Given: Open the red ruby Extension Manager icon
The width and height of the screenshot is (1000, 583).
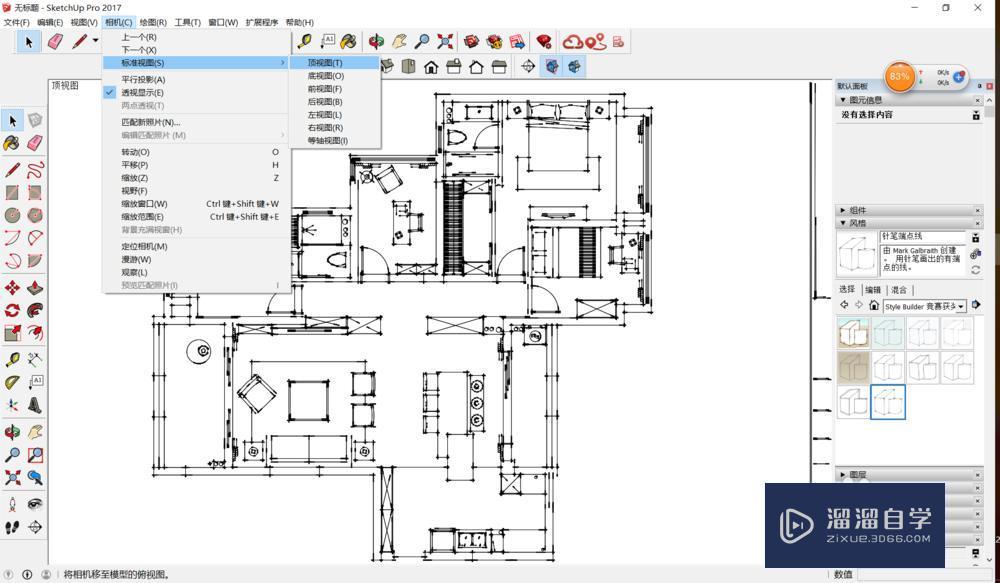Looking at the screenshot, I should click(x=543, y=42).
